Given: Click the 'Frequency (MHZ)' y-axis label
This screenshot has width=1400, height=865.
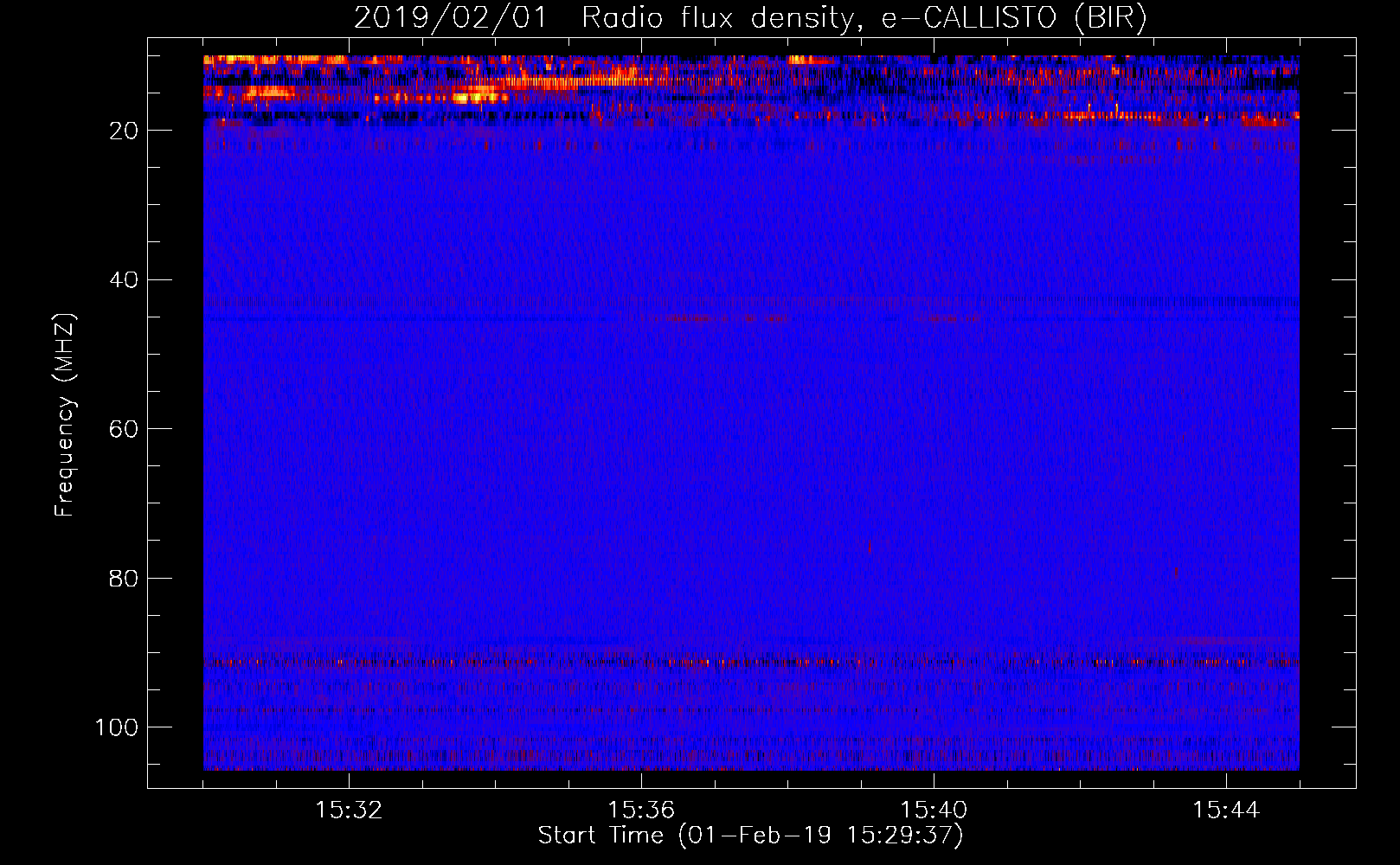Looking at the screenshot, I should pos(65,415).
